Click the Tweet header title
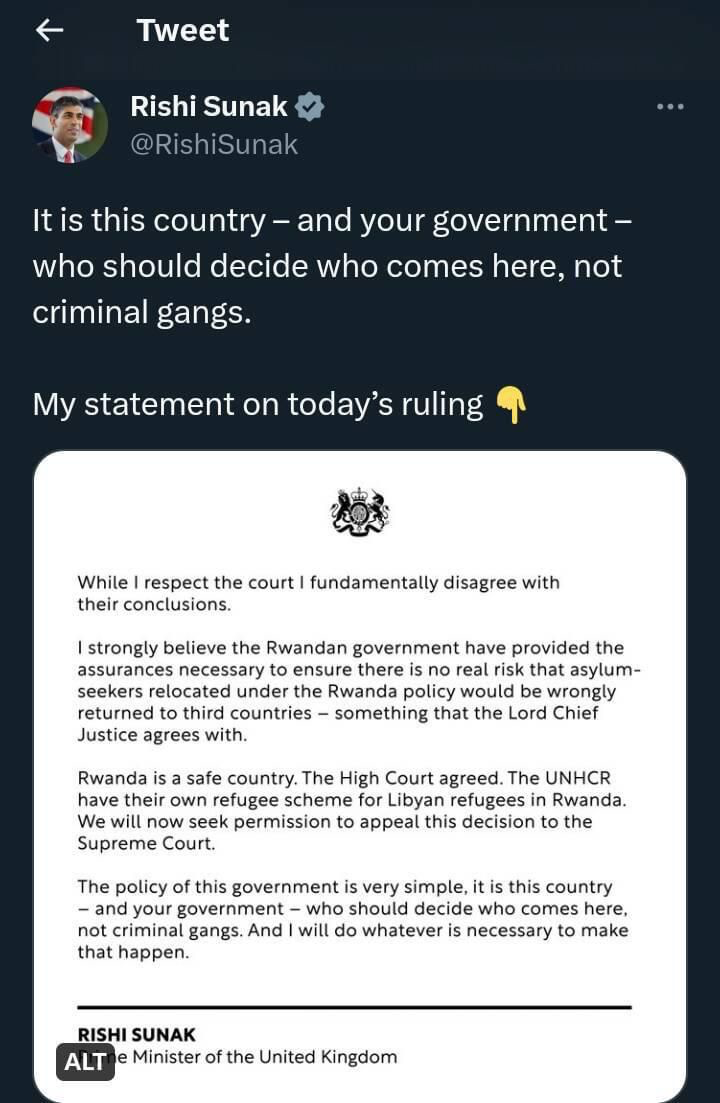The image size is (720, 1103). tap(183, 30)
